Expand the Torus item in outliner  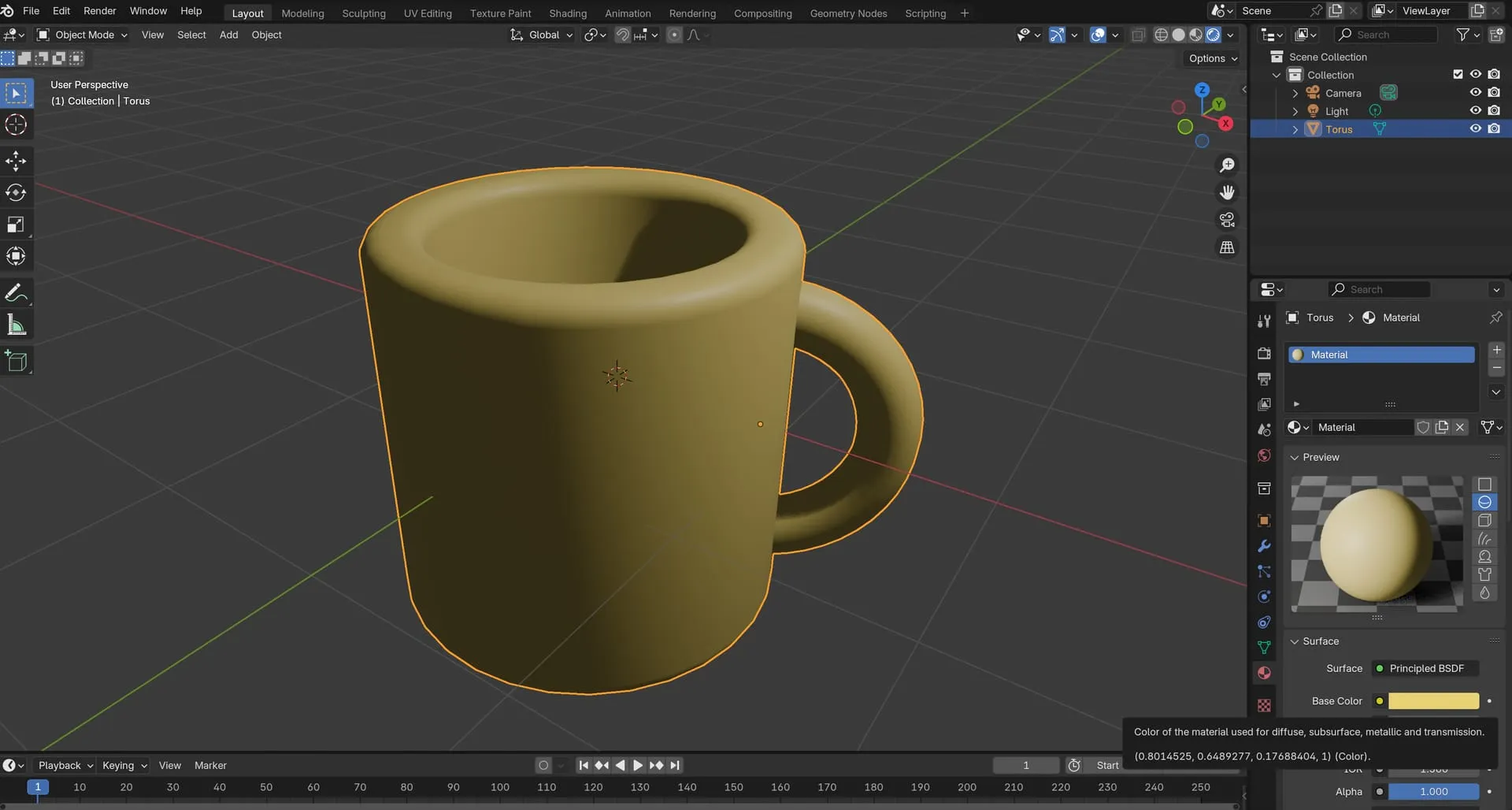[x=1295, y=129]
